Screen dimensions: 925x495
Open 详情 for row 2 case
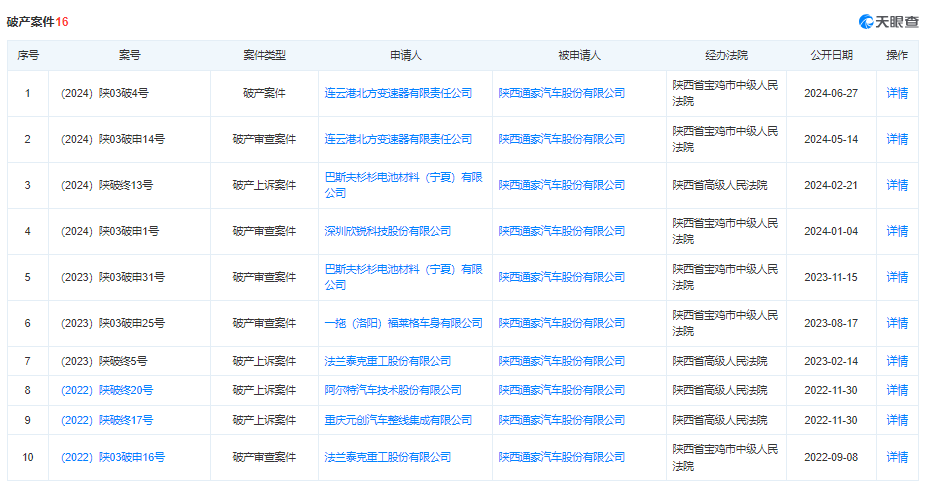(897, 139)
